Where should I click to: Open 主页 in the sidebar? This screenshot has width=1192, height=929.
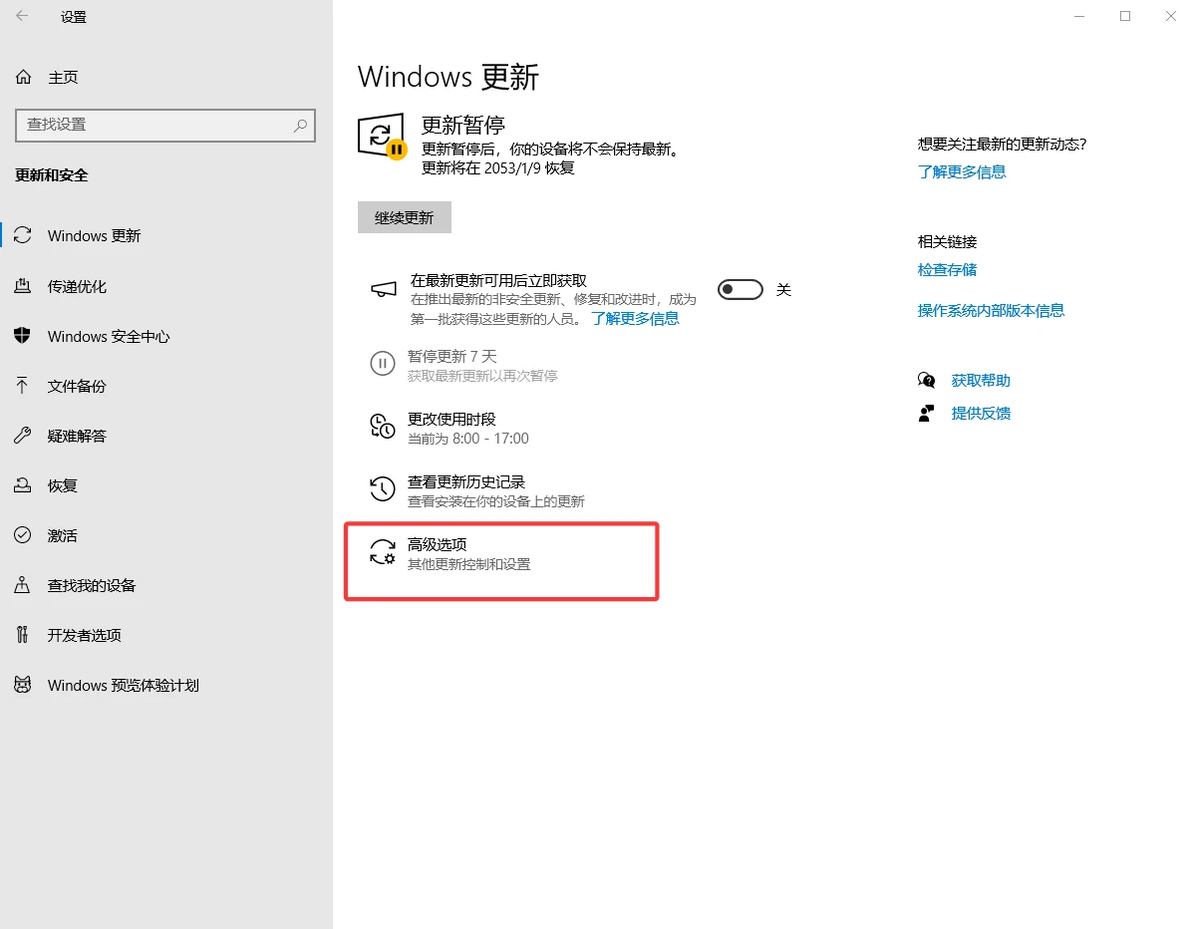coord(63,77)
